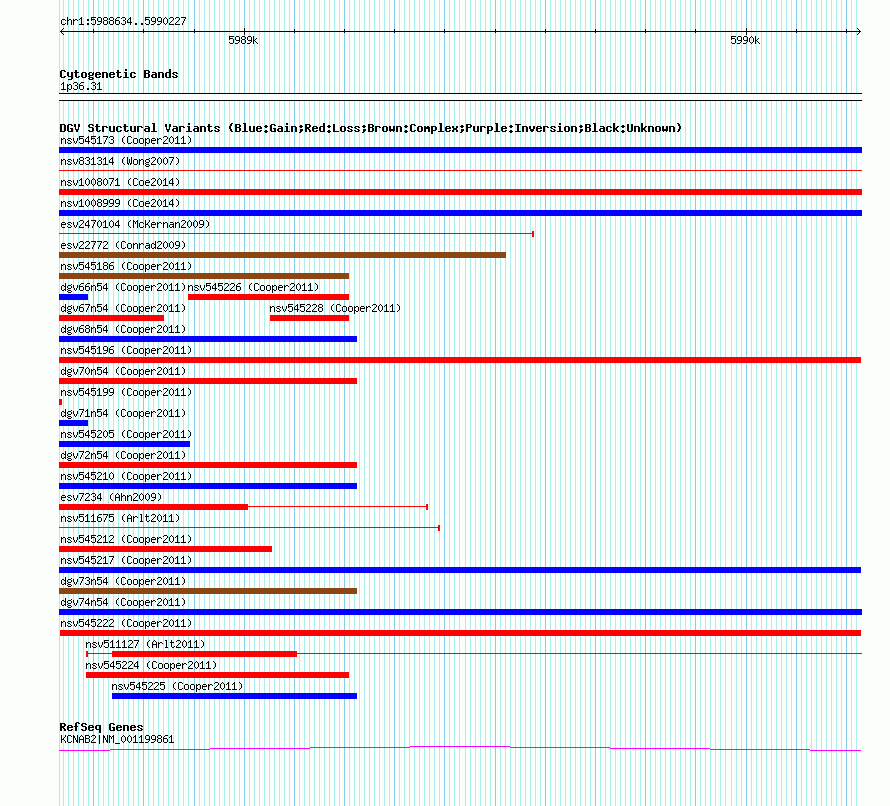Click the nsv545225 (Cooper2011) label
890x806 pixels.
coord(177,686)
